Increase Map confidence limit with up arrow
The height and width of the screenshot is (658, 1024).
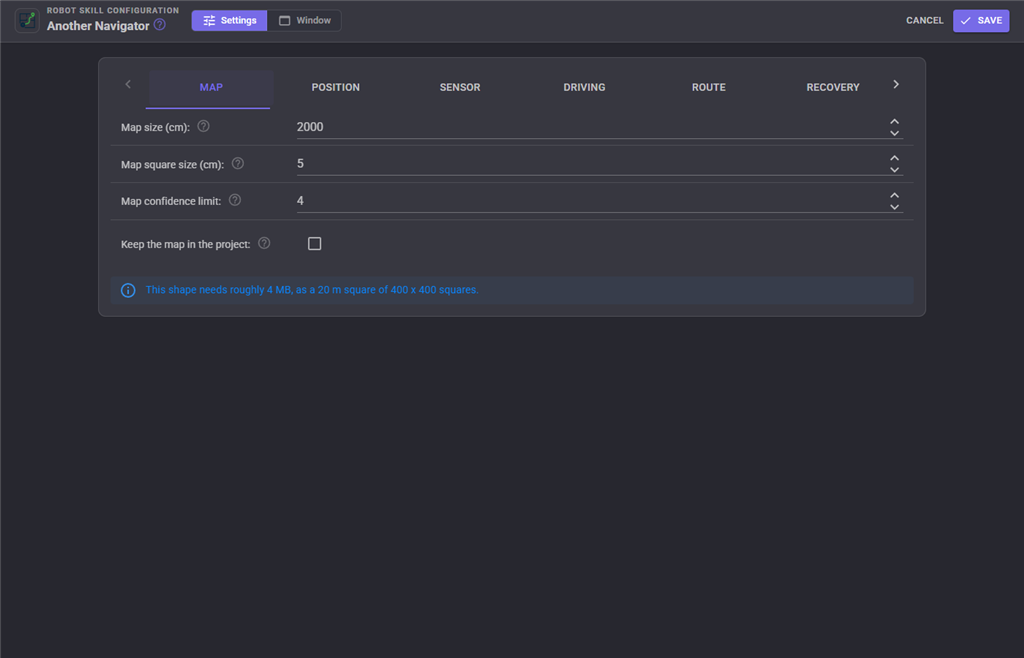(895, 195)
